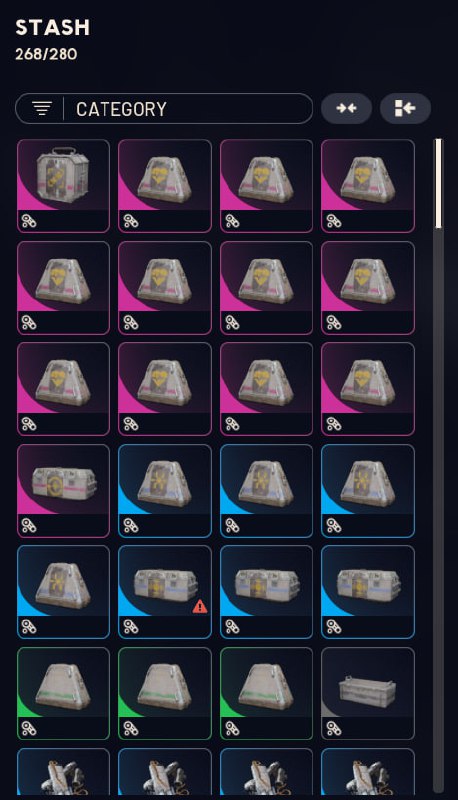Click the red warning triangle on blue crate
This screenshot has width=458, height=800.
tap(200, 606)
